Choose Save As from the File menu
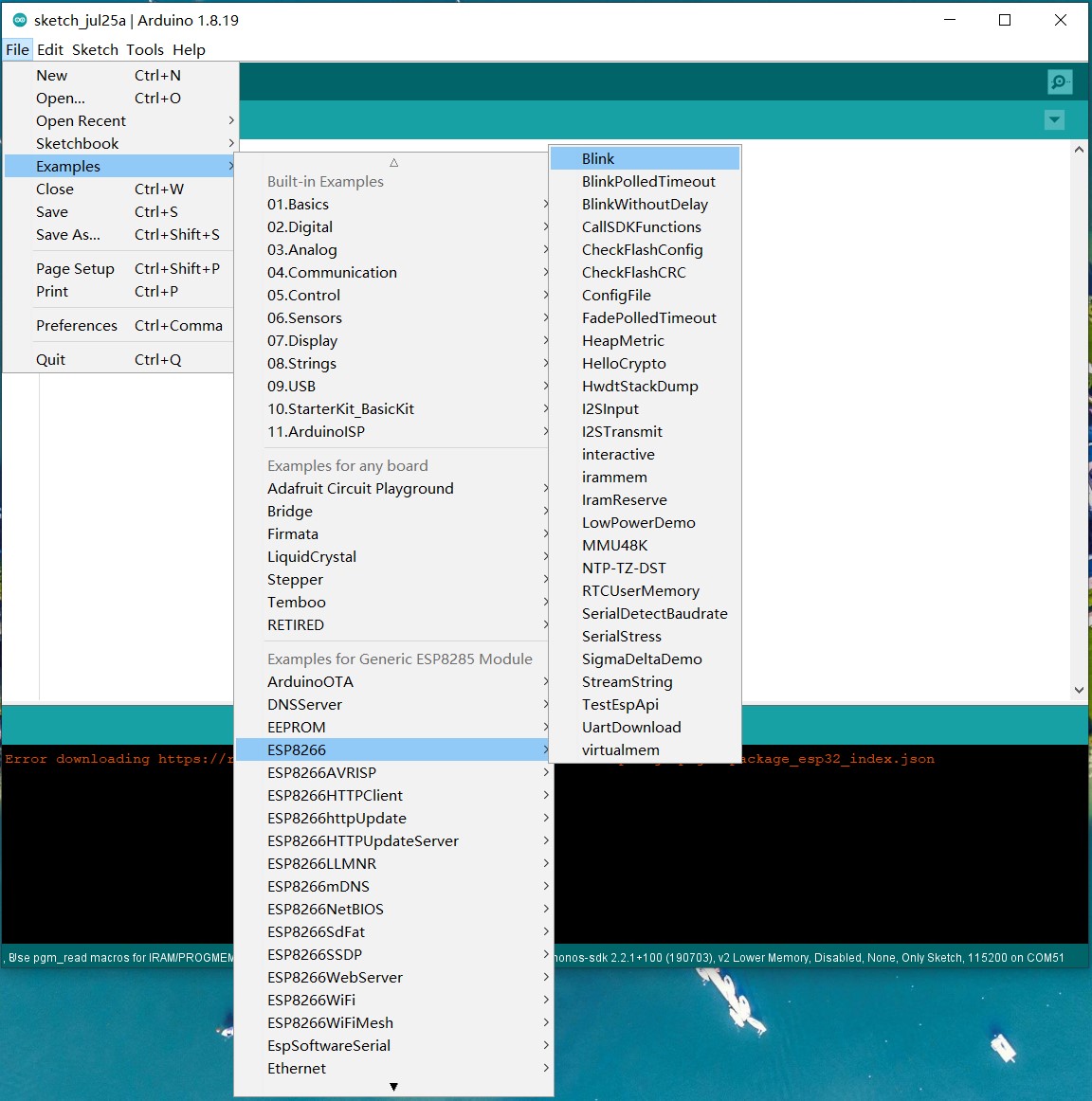Viewport: 1092px width, 1101px height. point(119,235)
